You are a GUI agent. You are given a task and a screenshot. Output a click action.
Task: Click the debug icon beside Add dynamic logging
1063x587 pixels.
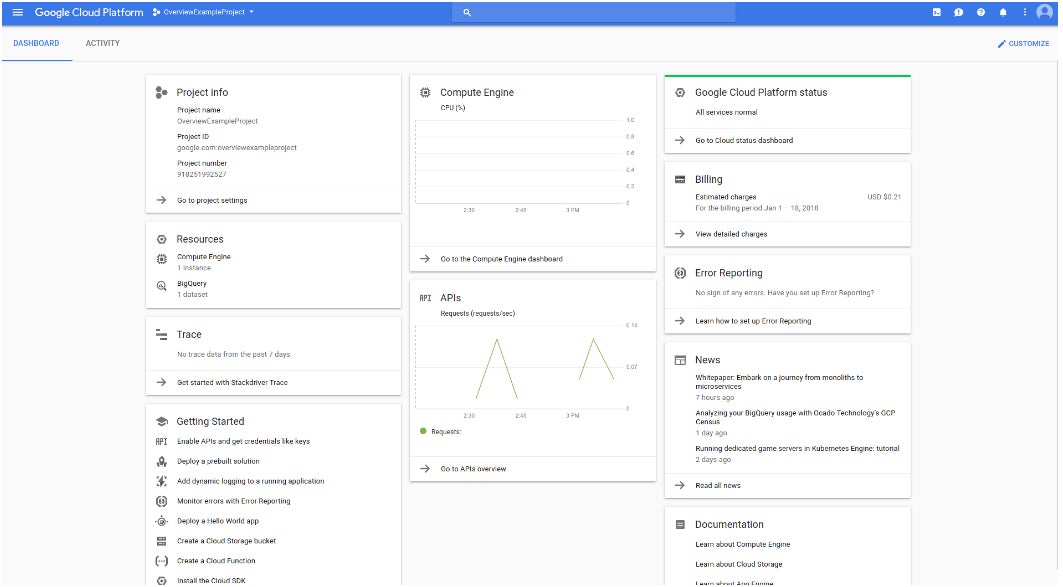(x=161, y=481)
